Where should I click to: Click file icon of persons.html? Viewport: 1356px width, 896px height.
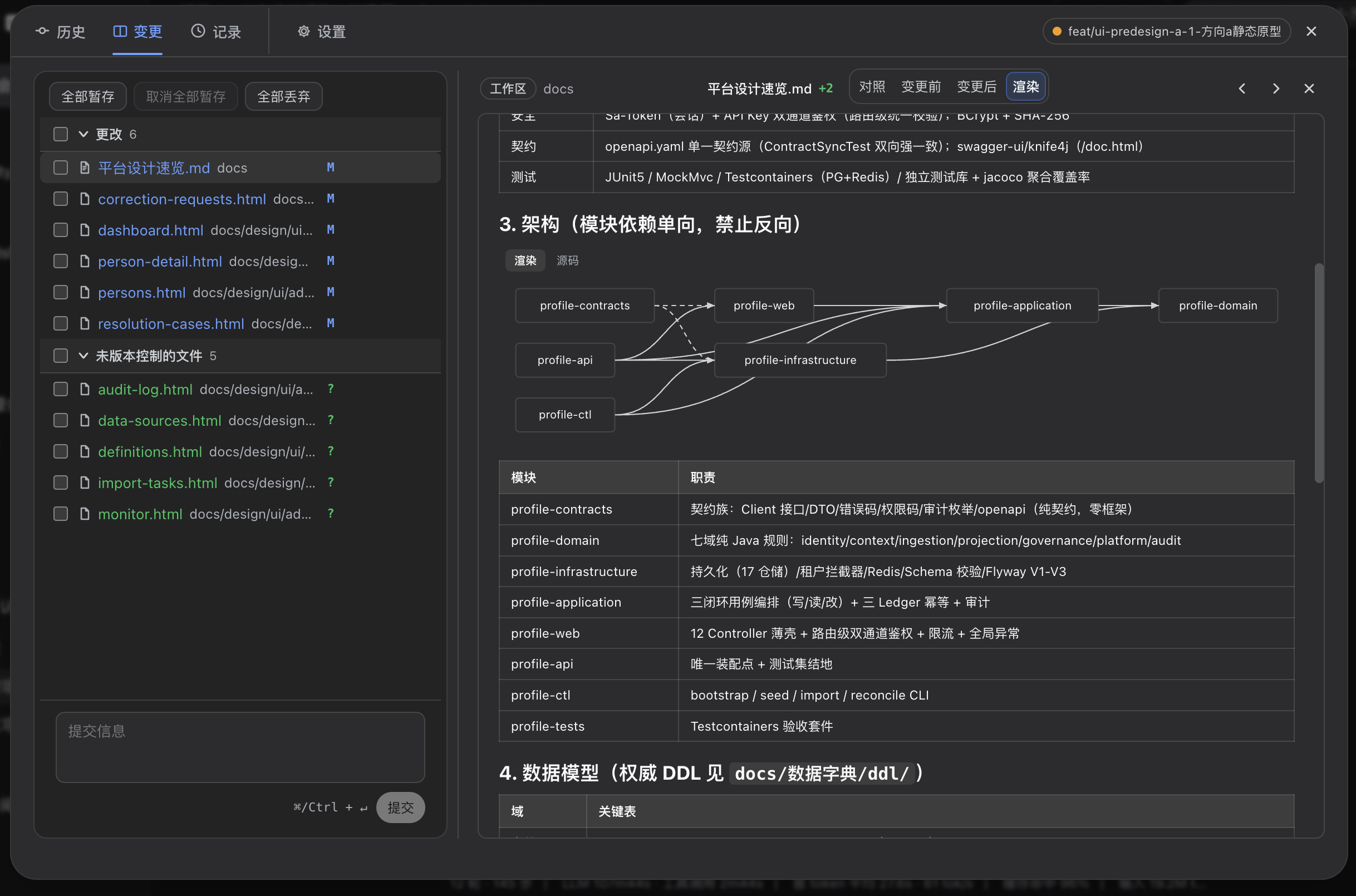85,293
